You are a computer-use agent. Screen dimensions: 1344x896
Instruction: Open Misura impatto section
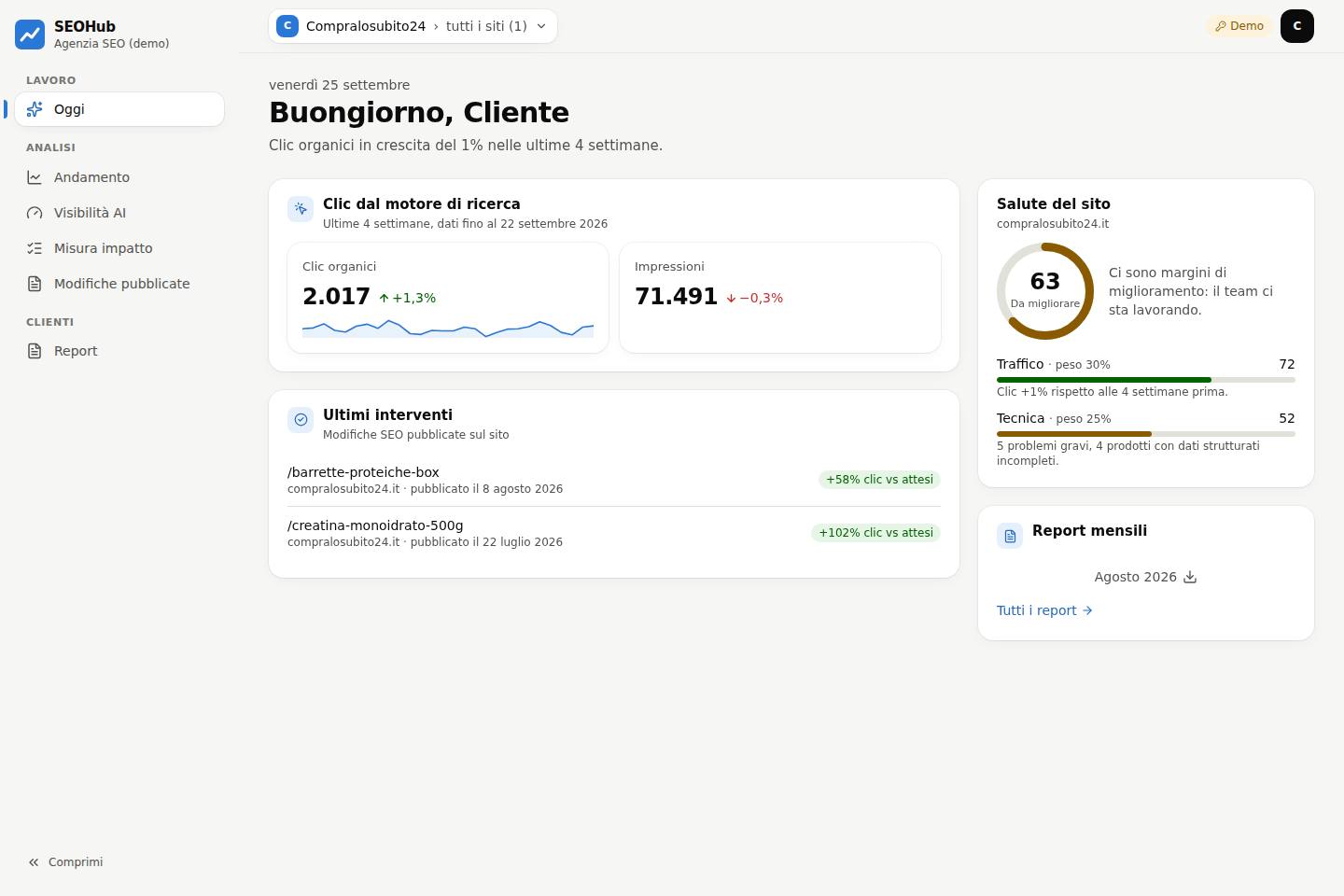(119, 248)
